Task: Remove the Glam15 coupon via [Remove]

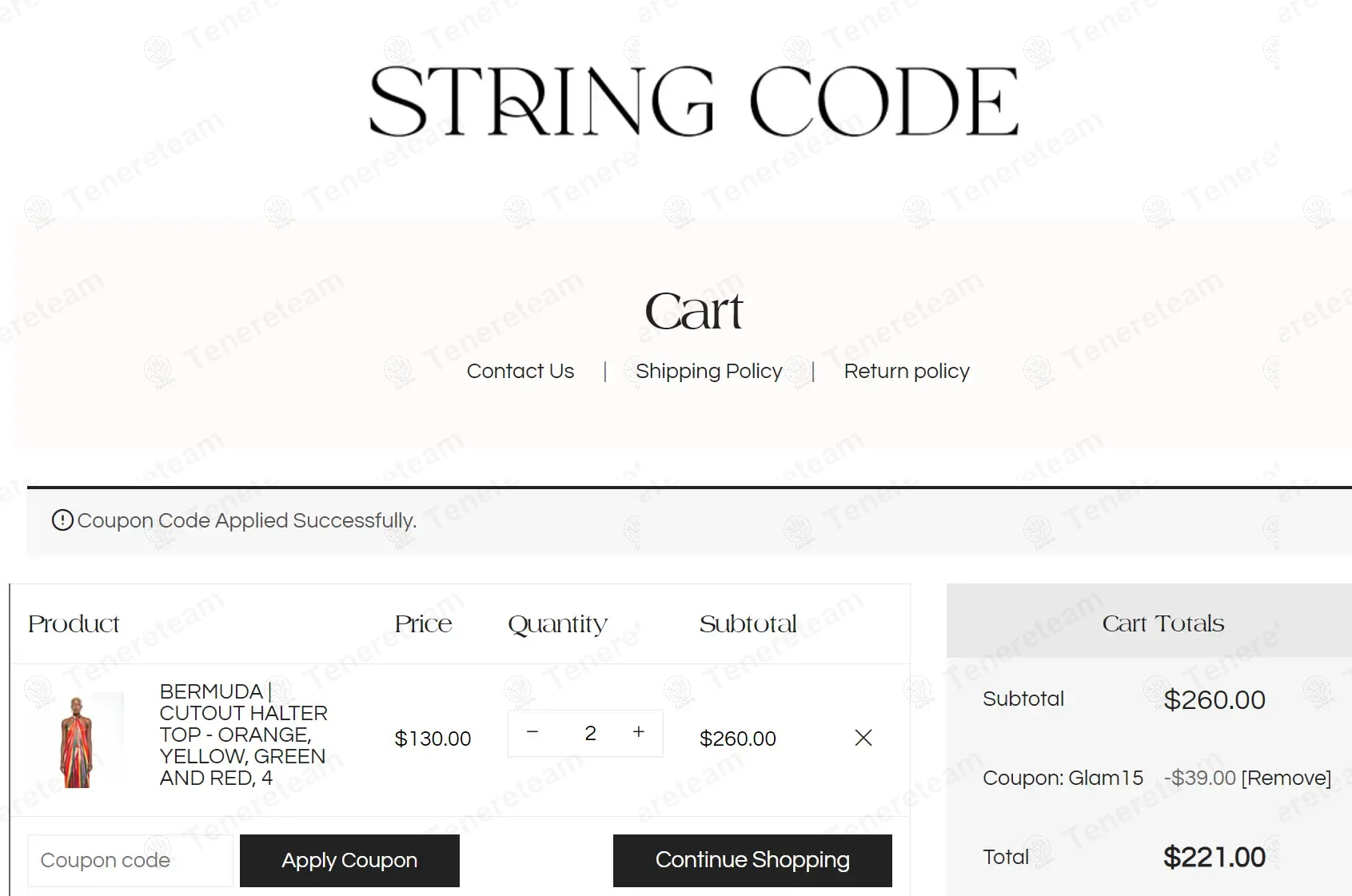Action: (1286, 778)
